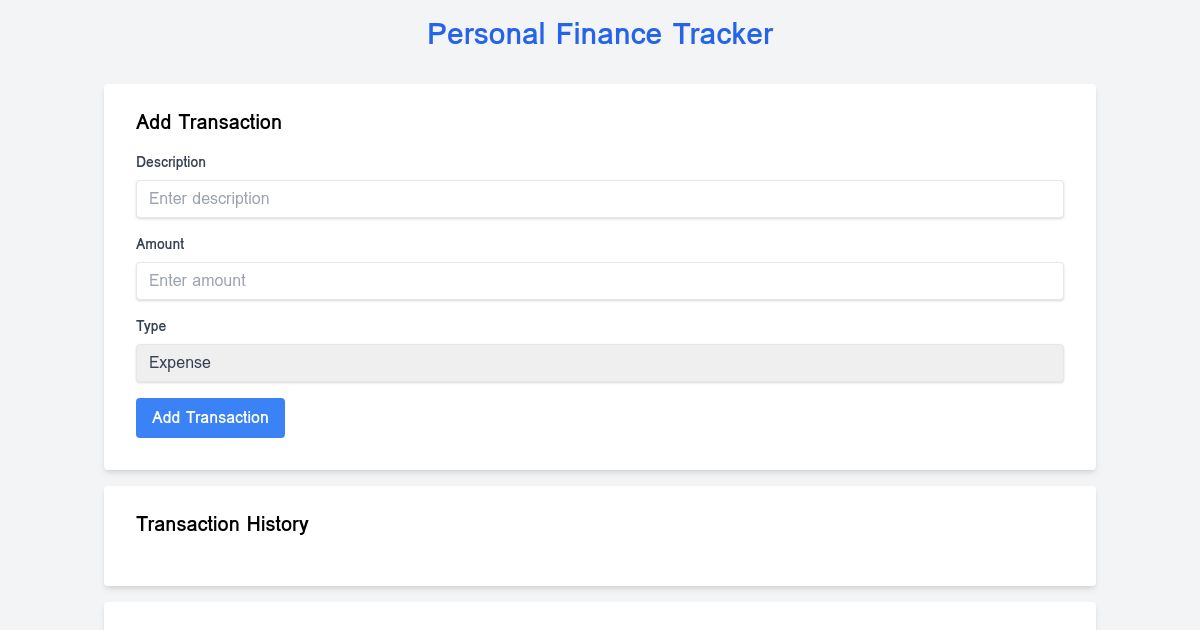
Task: Activate the description placeholder input
Action: tap(600, 198)
